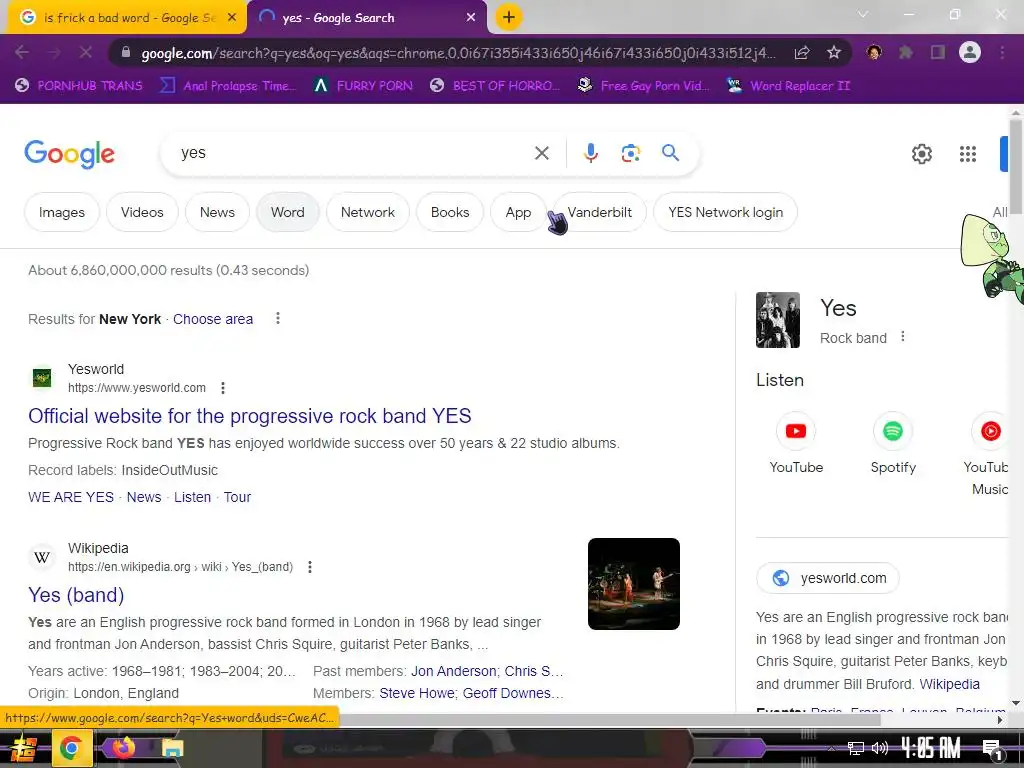Open a new browser tab
The width and height of the screenshot is (1024, 768).
pyautogui.click(x=509, y=17)
